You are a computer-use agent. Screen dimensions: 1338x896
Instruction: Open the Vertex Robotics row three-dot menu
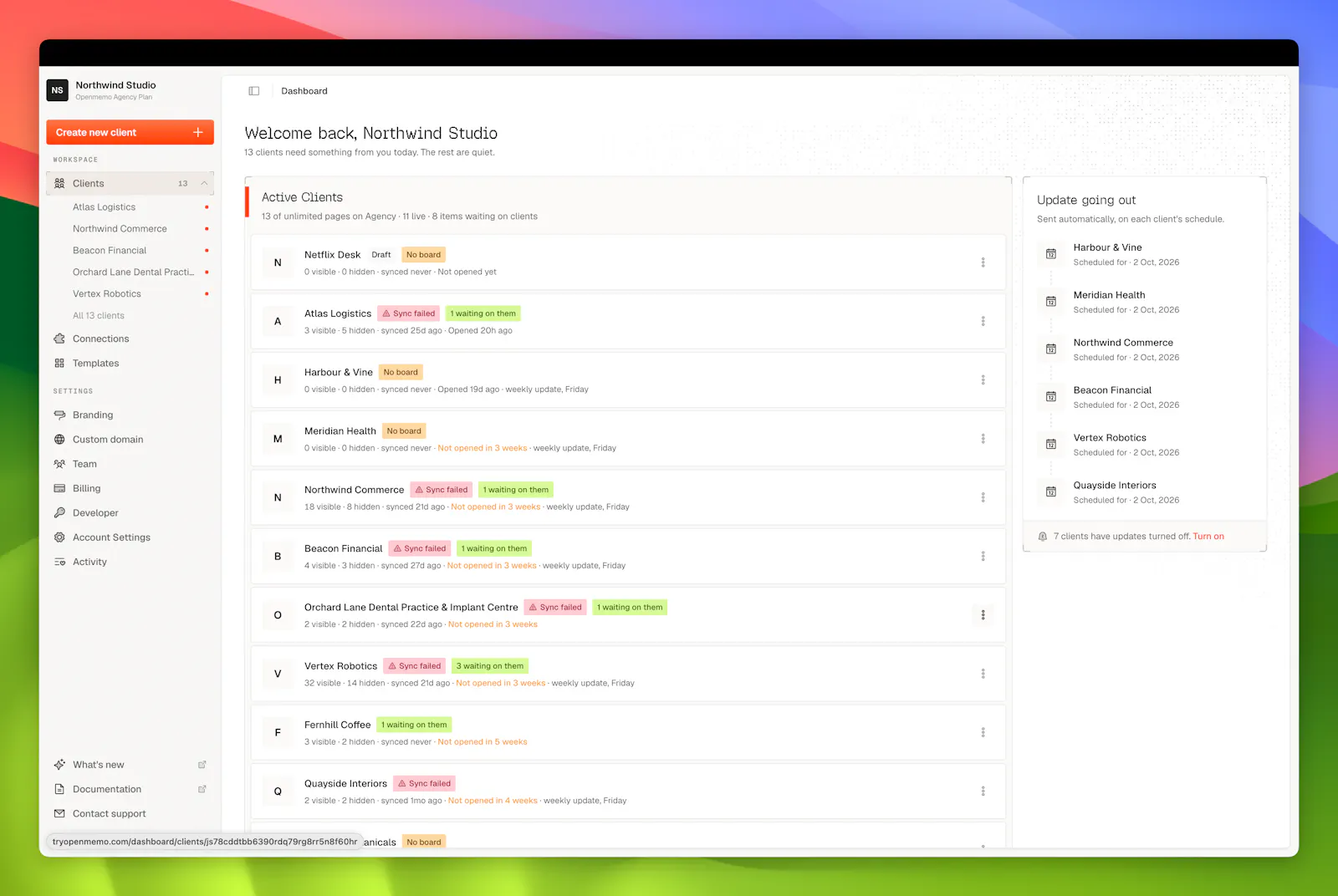[x=983, y=674]
